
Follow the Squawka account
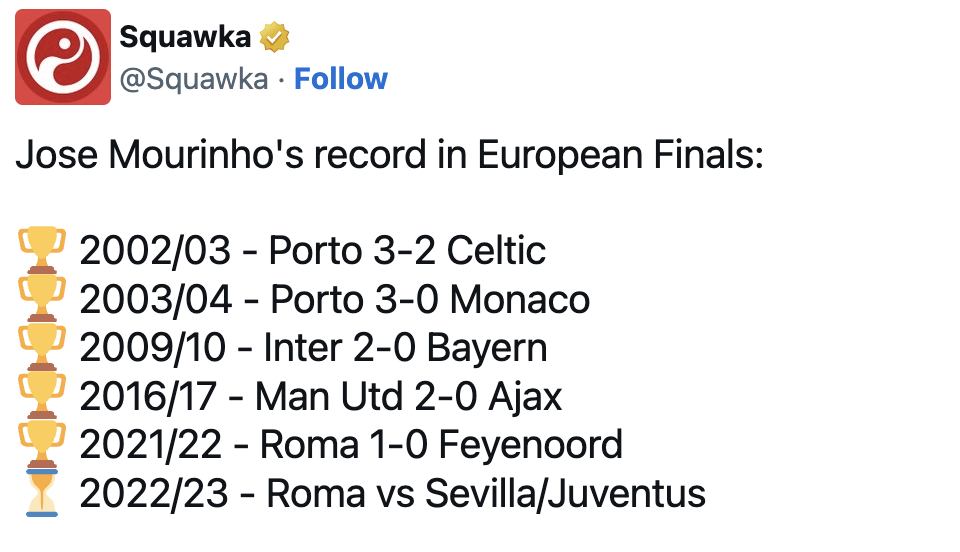click(x=341, y=79)
